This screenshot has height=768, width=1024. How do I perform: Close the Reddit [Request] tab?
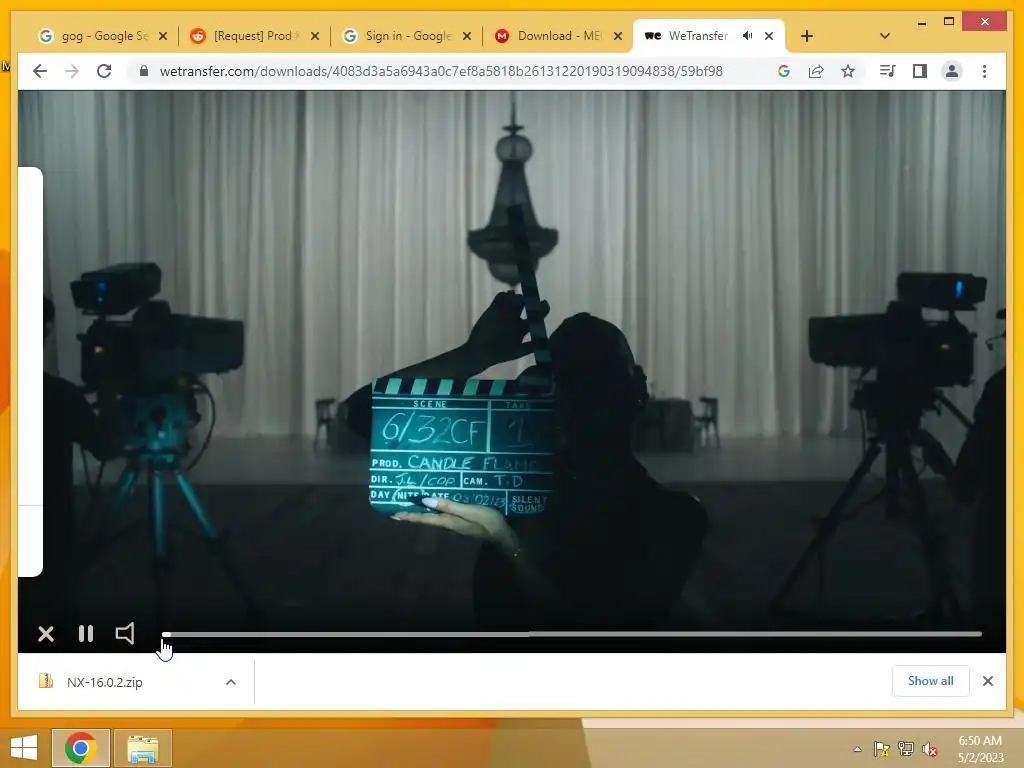[x=315, y=37]
